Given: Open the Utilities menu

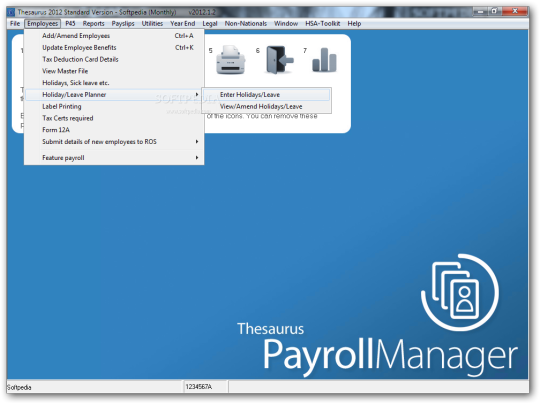Looking at the screenshot, I should [152, 23].
